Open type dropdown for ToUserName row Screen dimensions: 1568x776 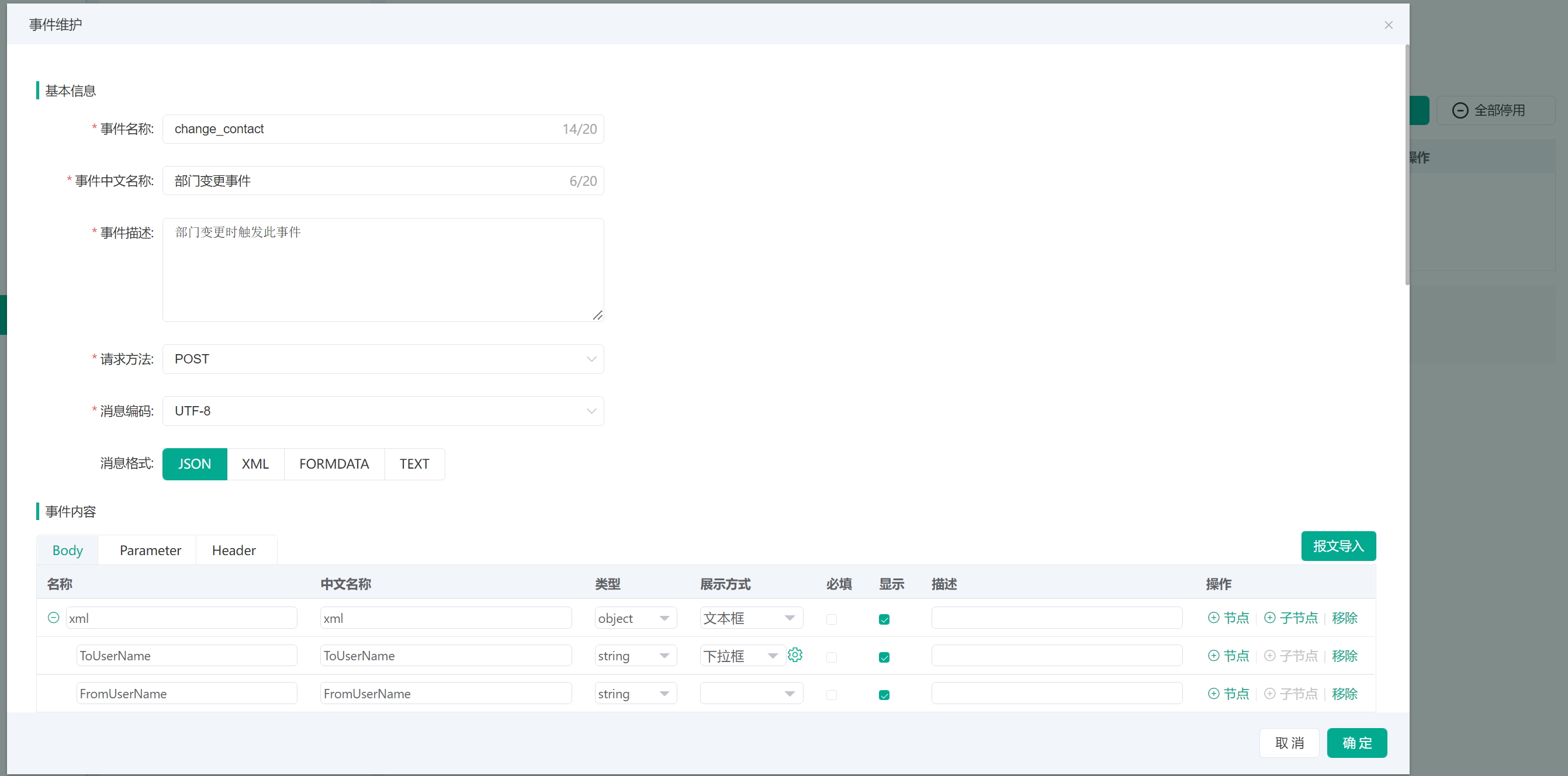[x=635, y=656]
